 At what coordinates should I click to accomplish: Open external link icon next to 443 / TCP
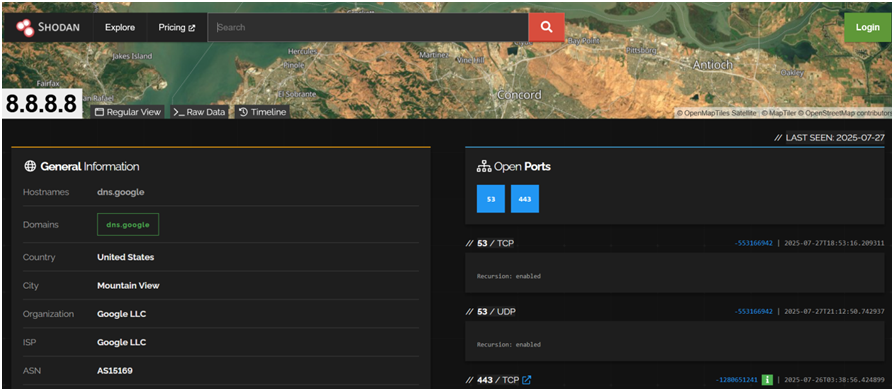[527, 380]
